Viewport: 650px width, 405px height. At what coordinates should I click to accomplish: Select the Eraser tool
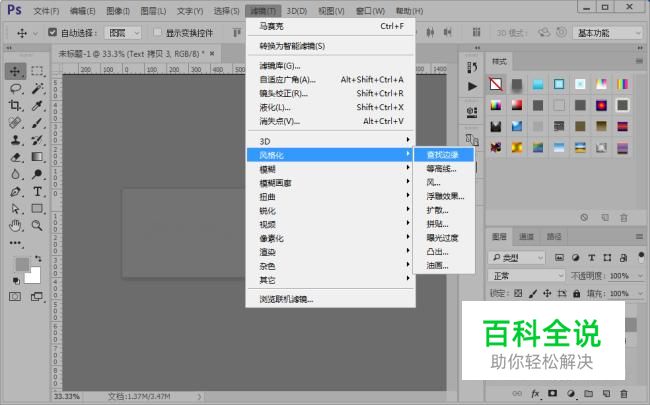(15, 157)
